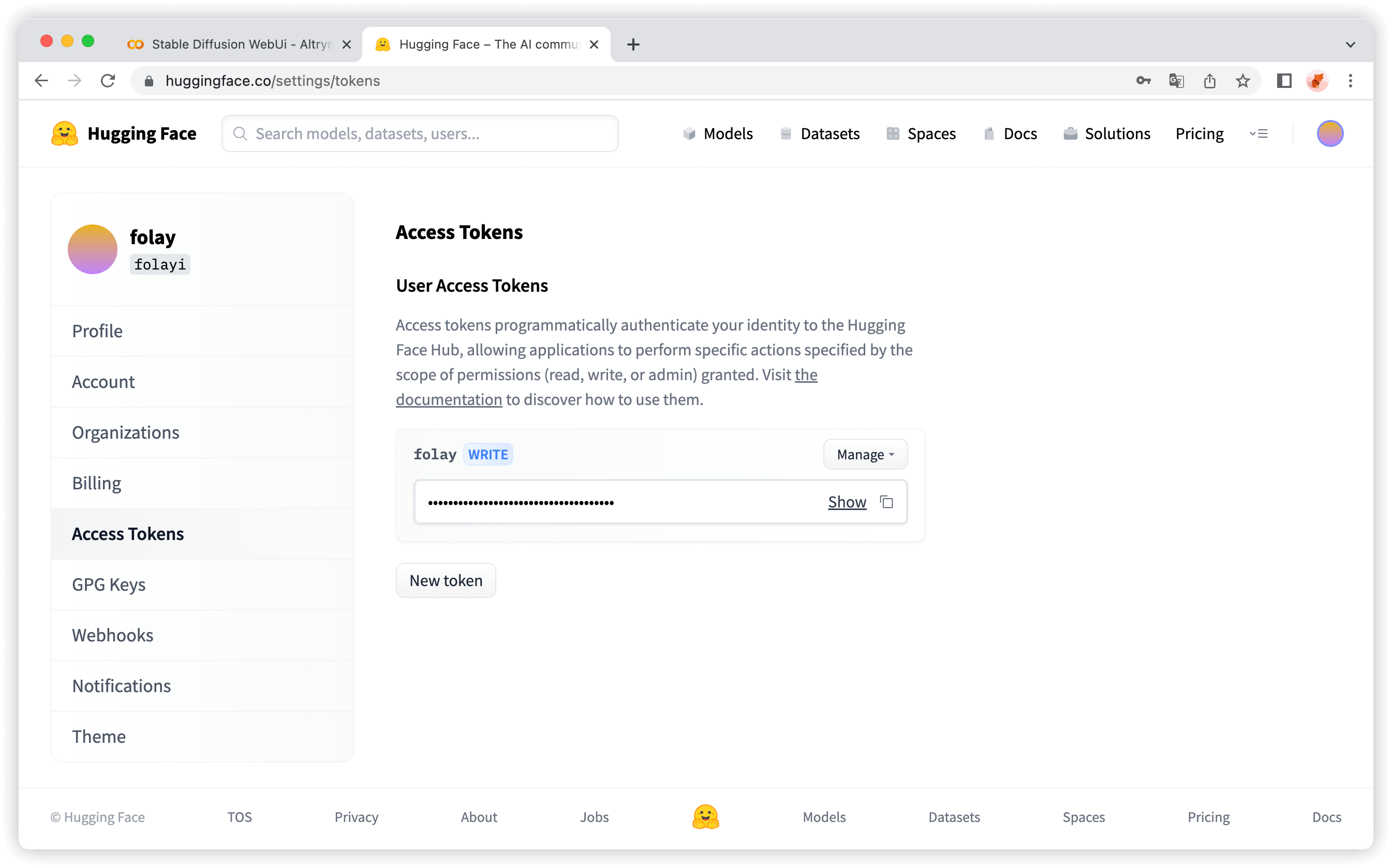The height and width of the screenshot is (868, 1392).
Task: Open Chrome profile avatar in toolbar
Action: click(x=1317, y=81)
